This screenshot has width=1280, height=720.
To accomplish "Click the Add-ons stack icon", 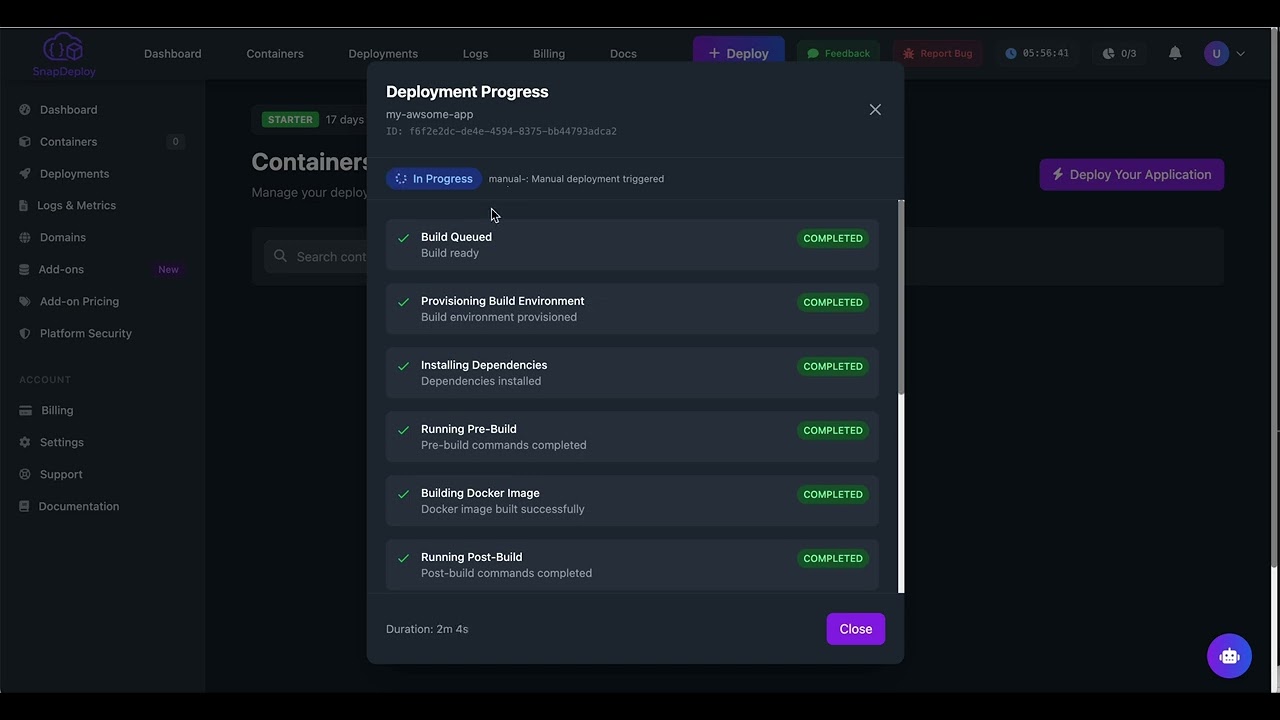I will pos(25,270).
